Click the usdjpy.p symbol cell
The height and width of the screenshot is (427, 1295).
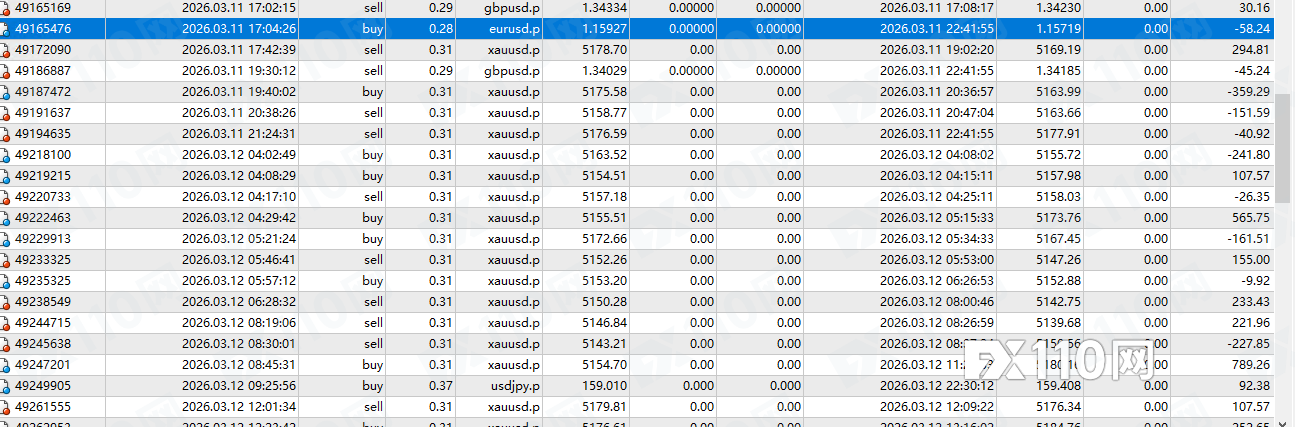point(513,386)
